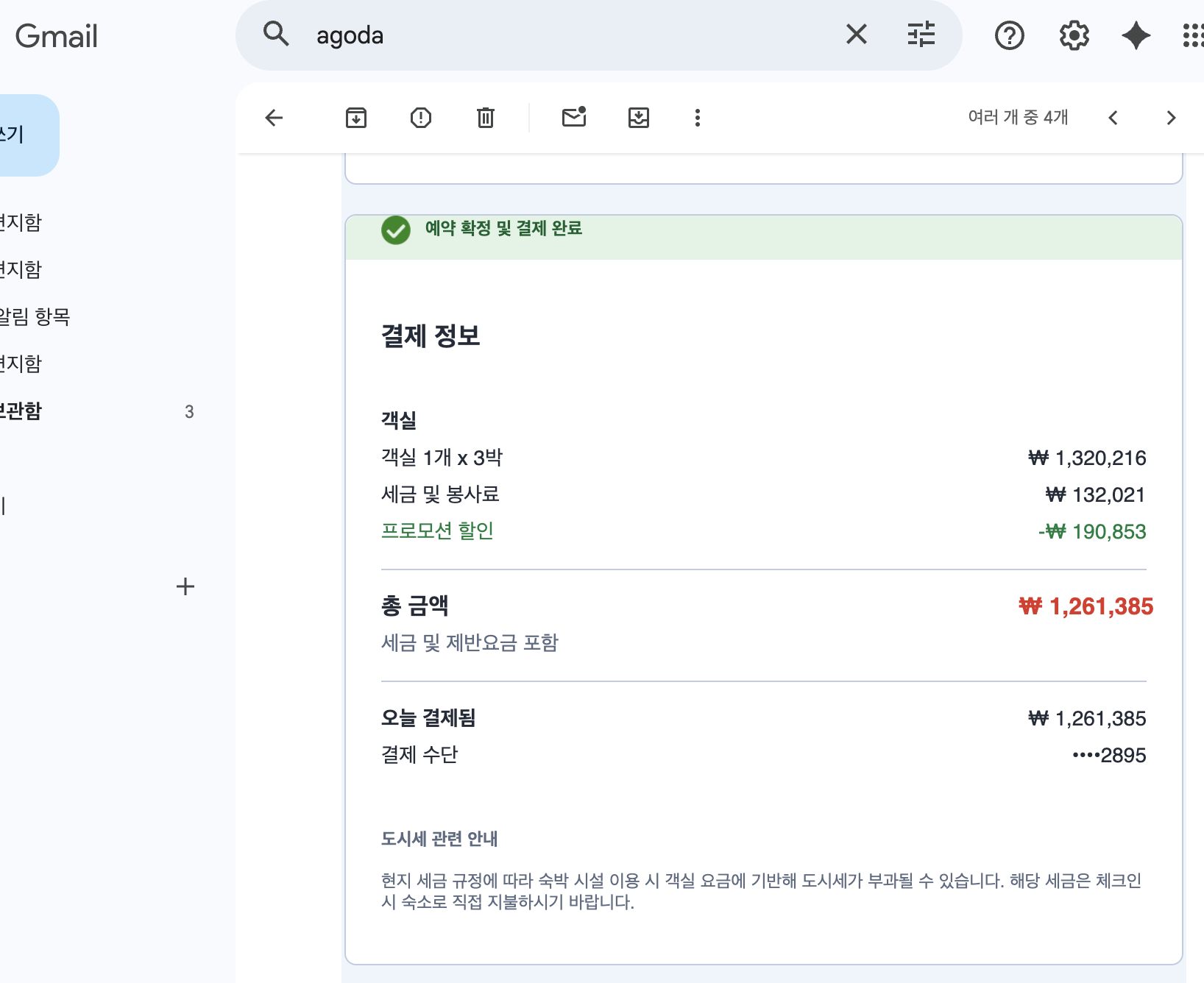Click the 프로모션 할인 link
The height and width of the screenshot is (983, 1204).
(x=437, y=530)
